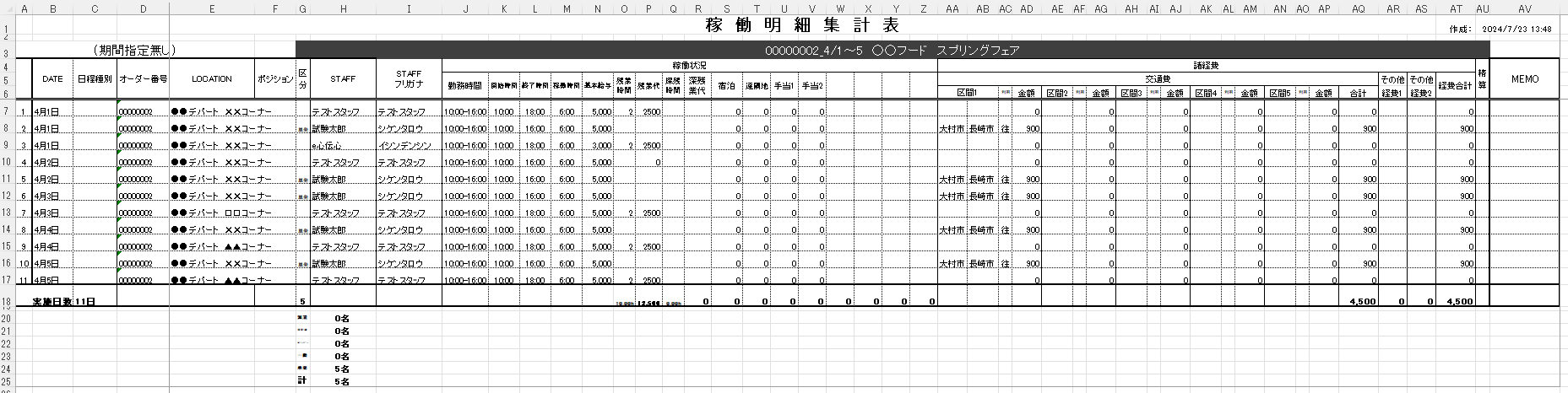Click the sheet title 稼働明細集計表

click(x=802, y=25)
